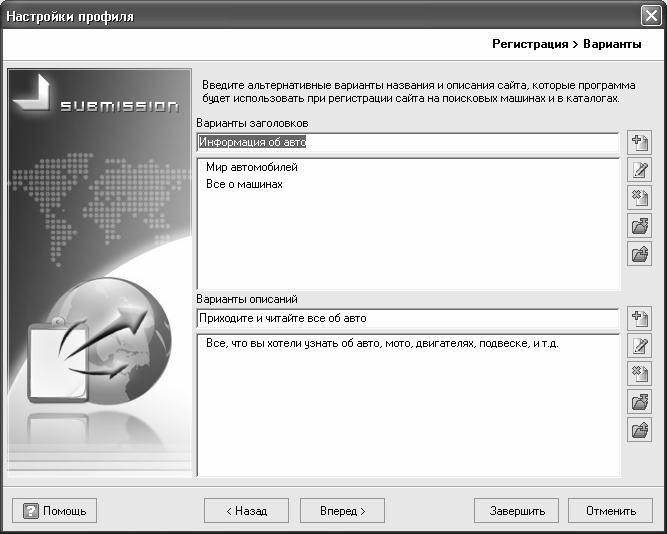Click the delete title variant icon
The width and height of the screenshot is (667, 534).
click(639, 198)
